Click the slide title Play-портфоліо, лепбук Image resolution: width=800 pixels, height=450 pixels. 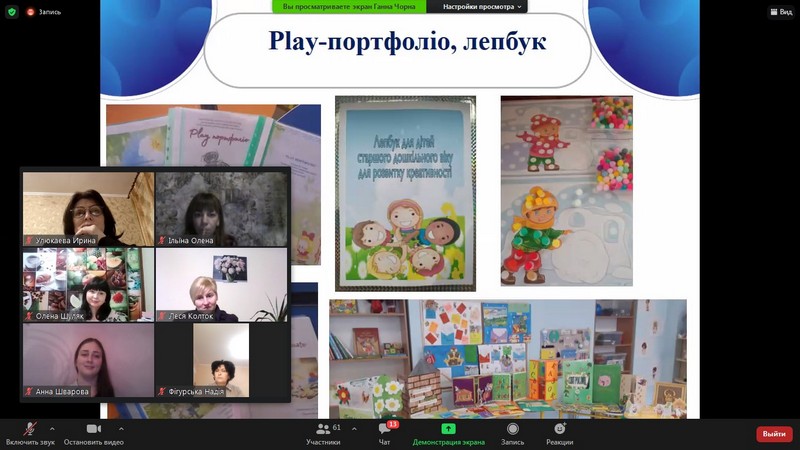407,41
